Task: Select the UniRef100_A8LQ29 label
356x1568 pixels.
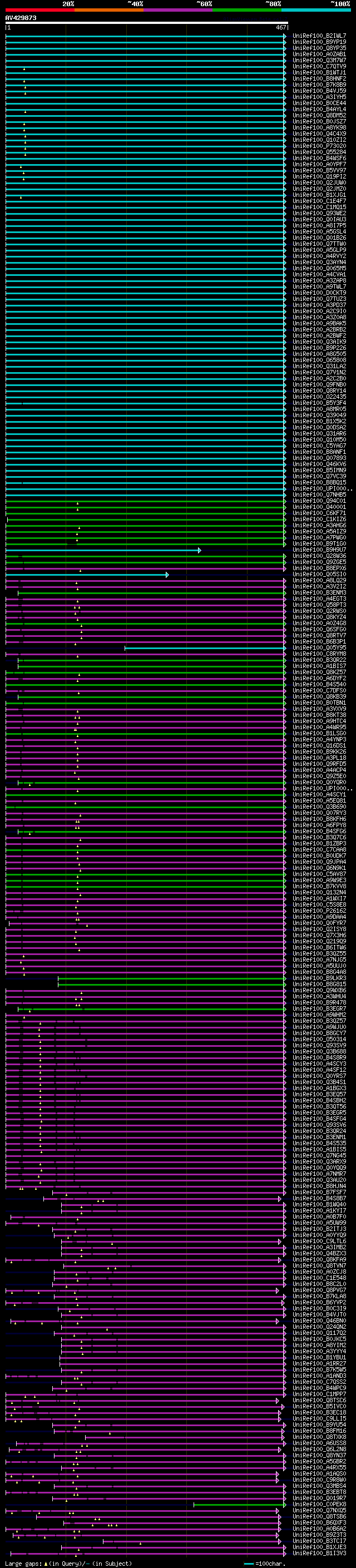Action: tap(319, 581)
